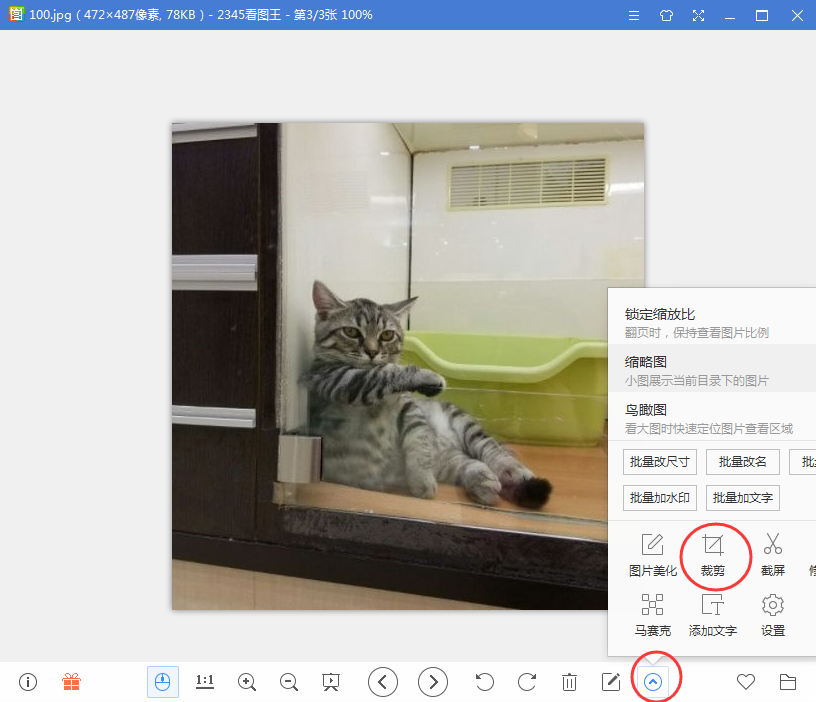Click the batch resize (批量改尺寸) button
Viewport: 816px width, 702px height.
(x=659, y=462)
